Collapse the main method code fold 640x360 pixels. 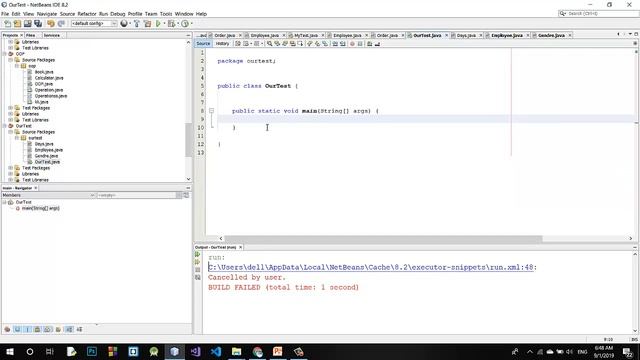(x=211, y=111)
